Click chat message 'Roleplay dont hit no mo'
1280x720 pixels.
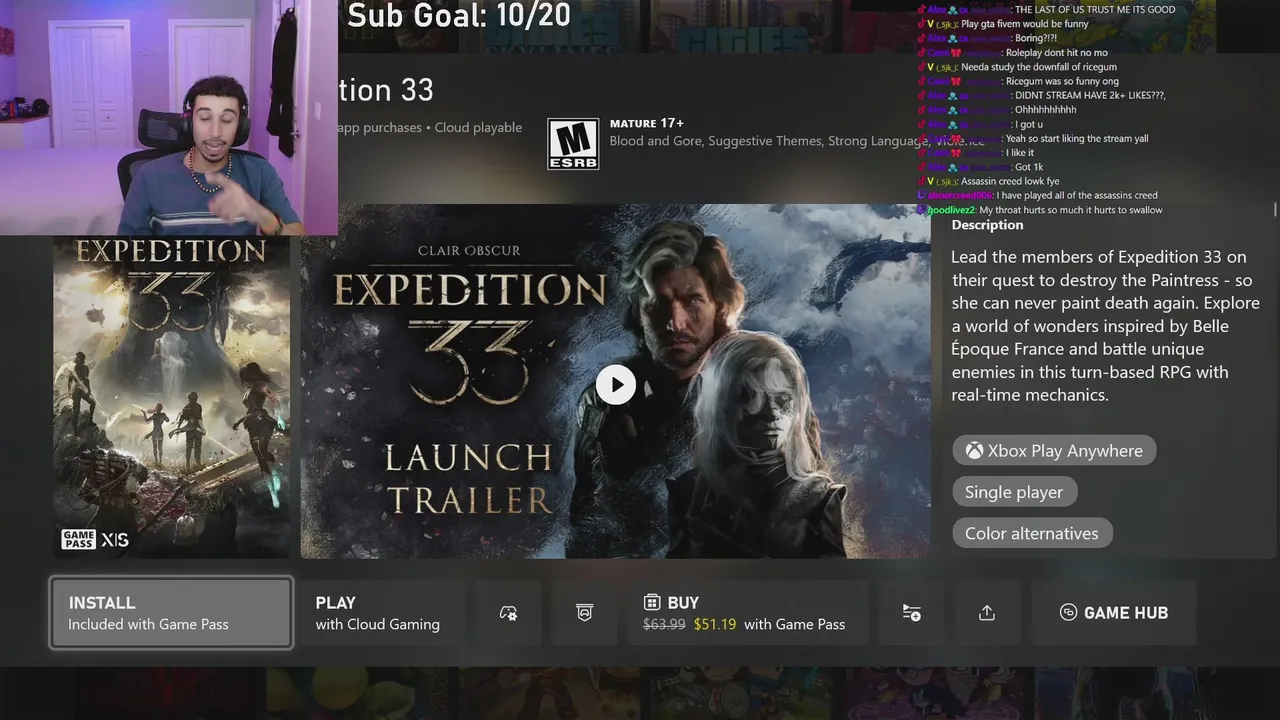point(1056,53)
